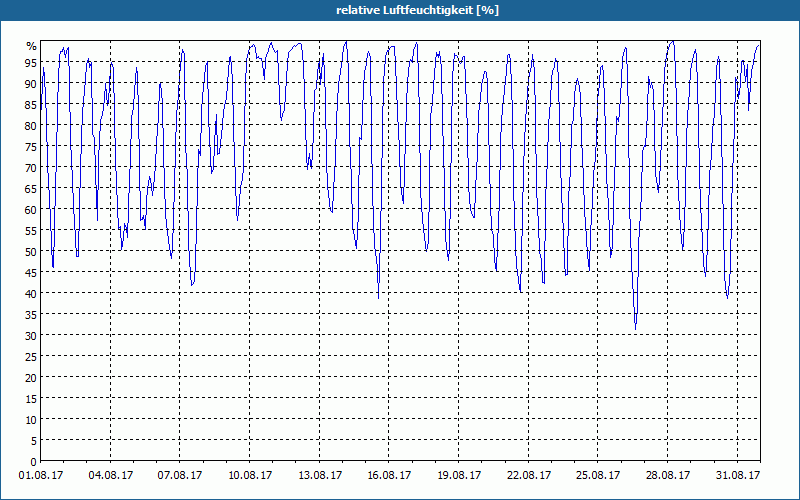
Task: Click the x-axis date label 22.08.17
Action: point(529,476)
